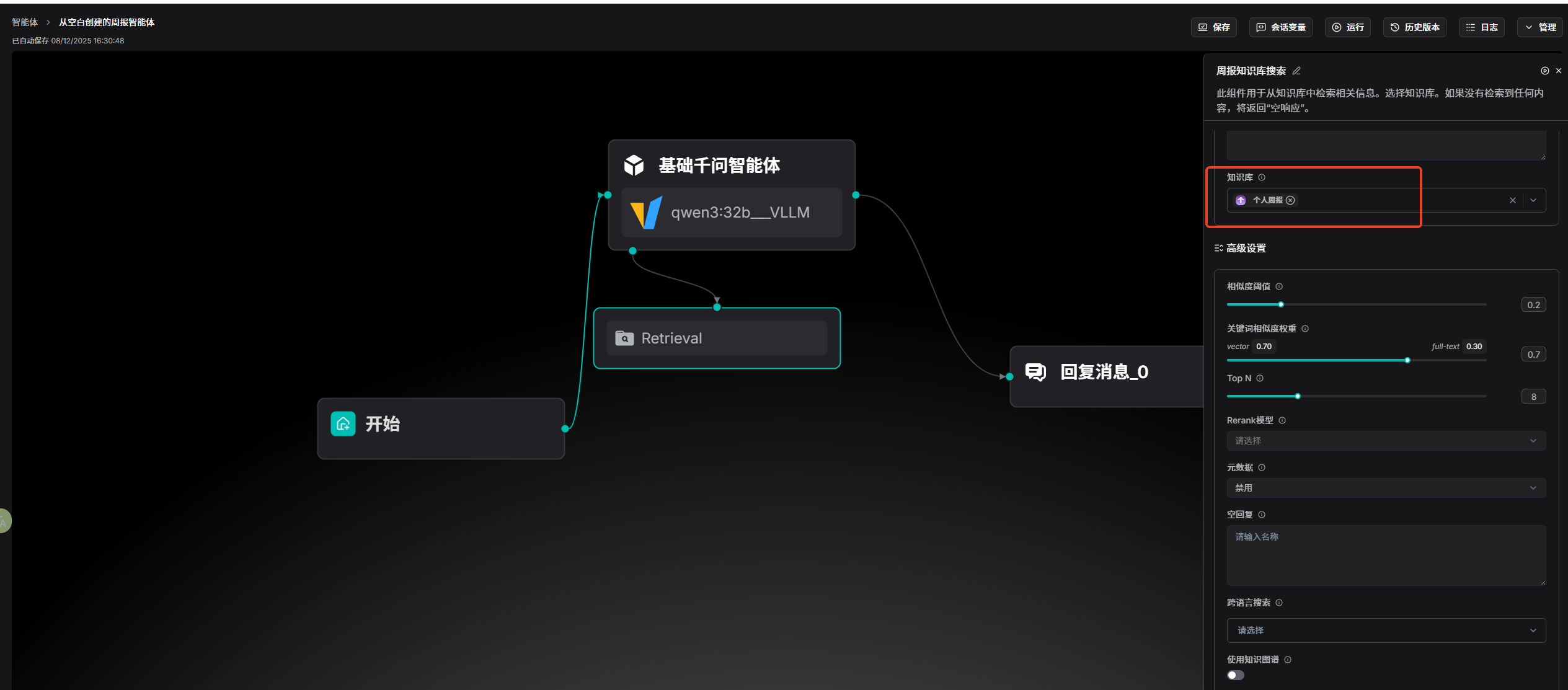Enable the 使用知识图谱 toggle
1568x690 pixels.
click(x=1235, y=675)
